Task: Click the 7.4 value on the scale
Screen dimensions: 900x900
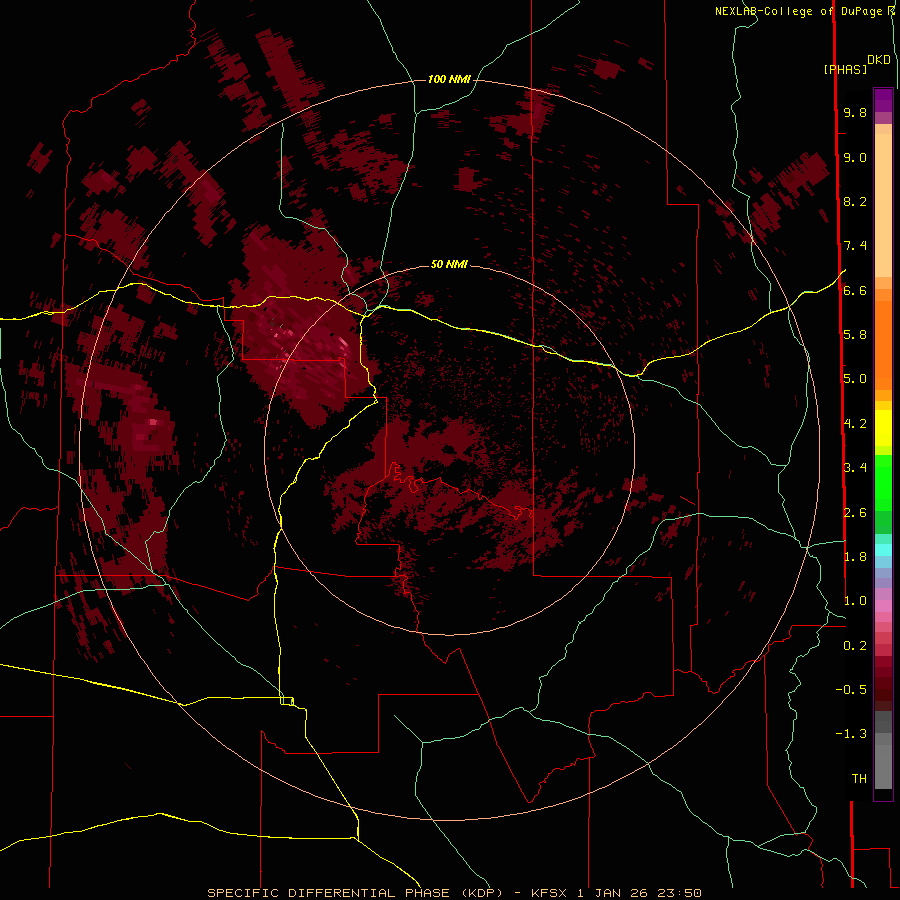Action: (855, 246)
